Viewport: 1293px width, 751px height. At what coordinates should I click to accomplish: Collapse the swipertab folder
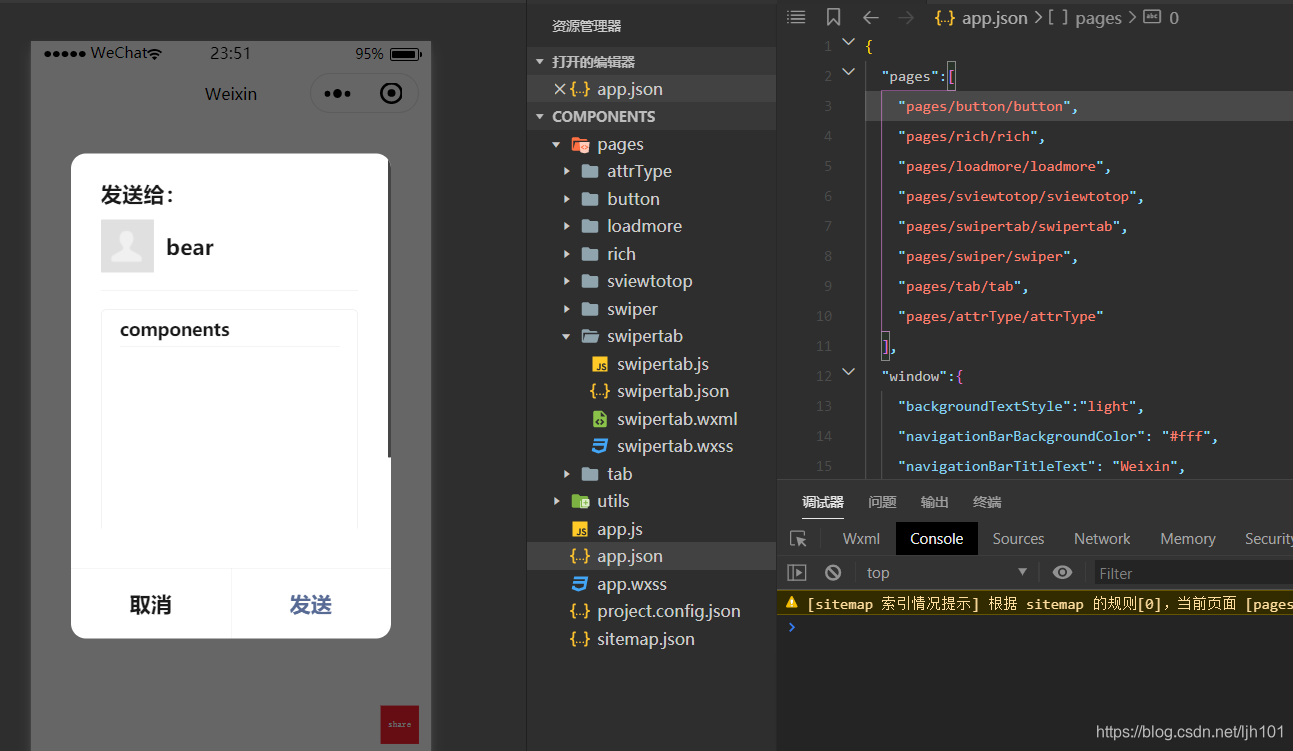click(x=567, y=336)
